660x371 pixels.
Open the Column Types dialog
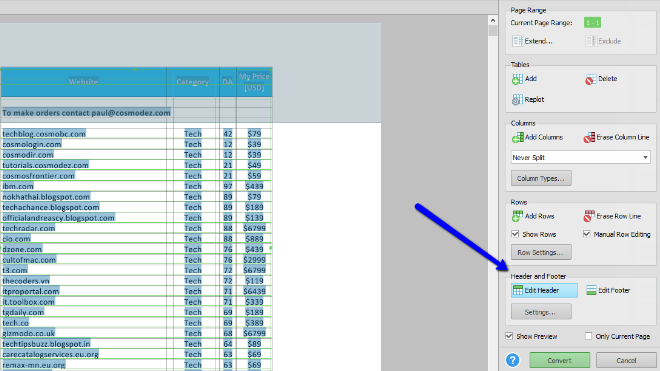pyautogui.click(x=541, y=178)
